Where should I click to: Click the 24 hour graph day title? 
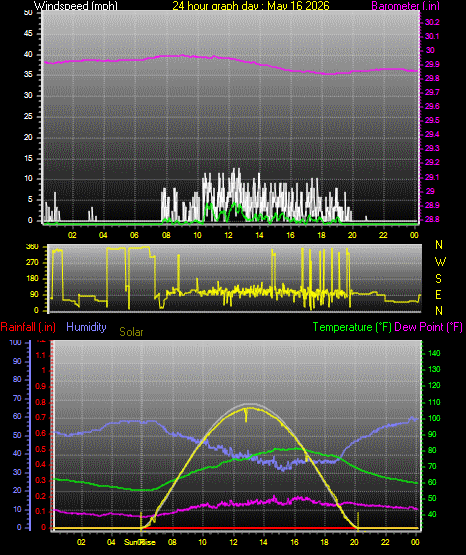tap(251, 5)
